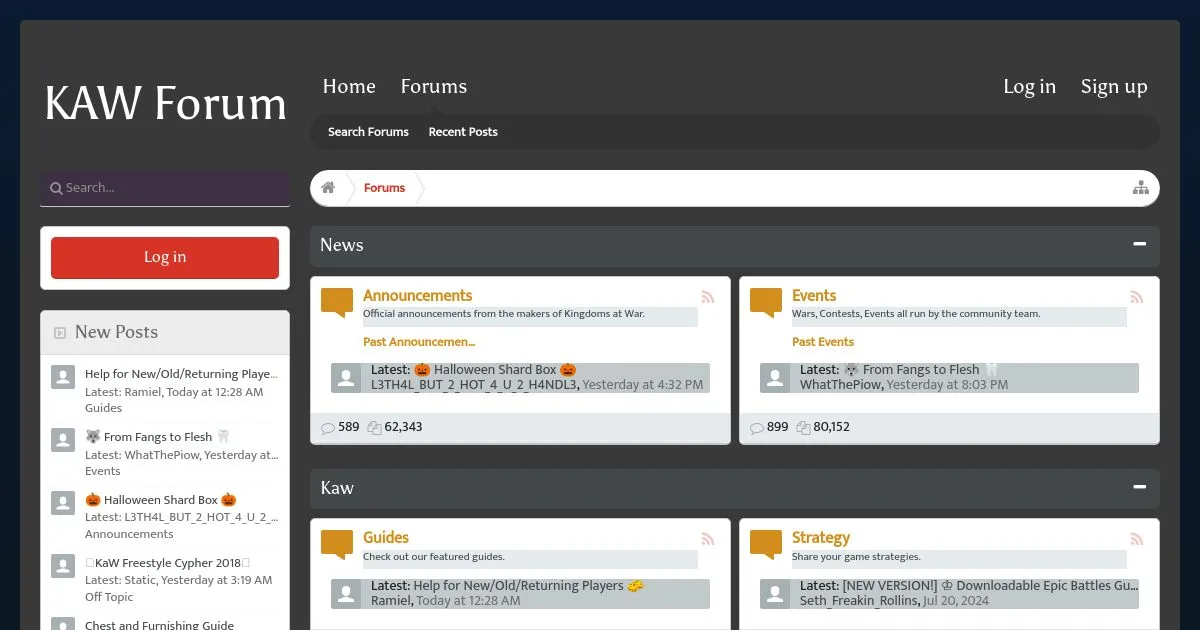Click the messages count icon showing 62,343
The width and height of the screenshot is (1200, 630).
coord(374,428)
